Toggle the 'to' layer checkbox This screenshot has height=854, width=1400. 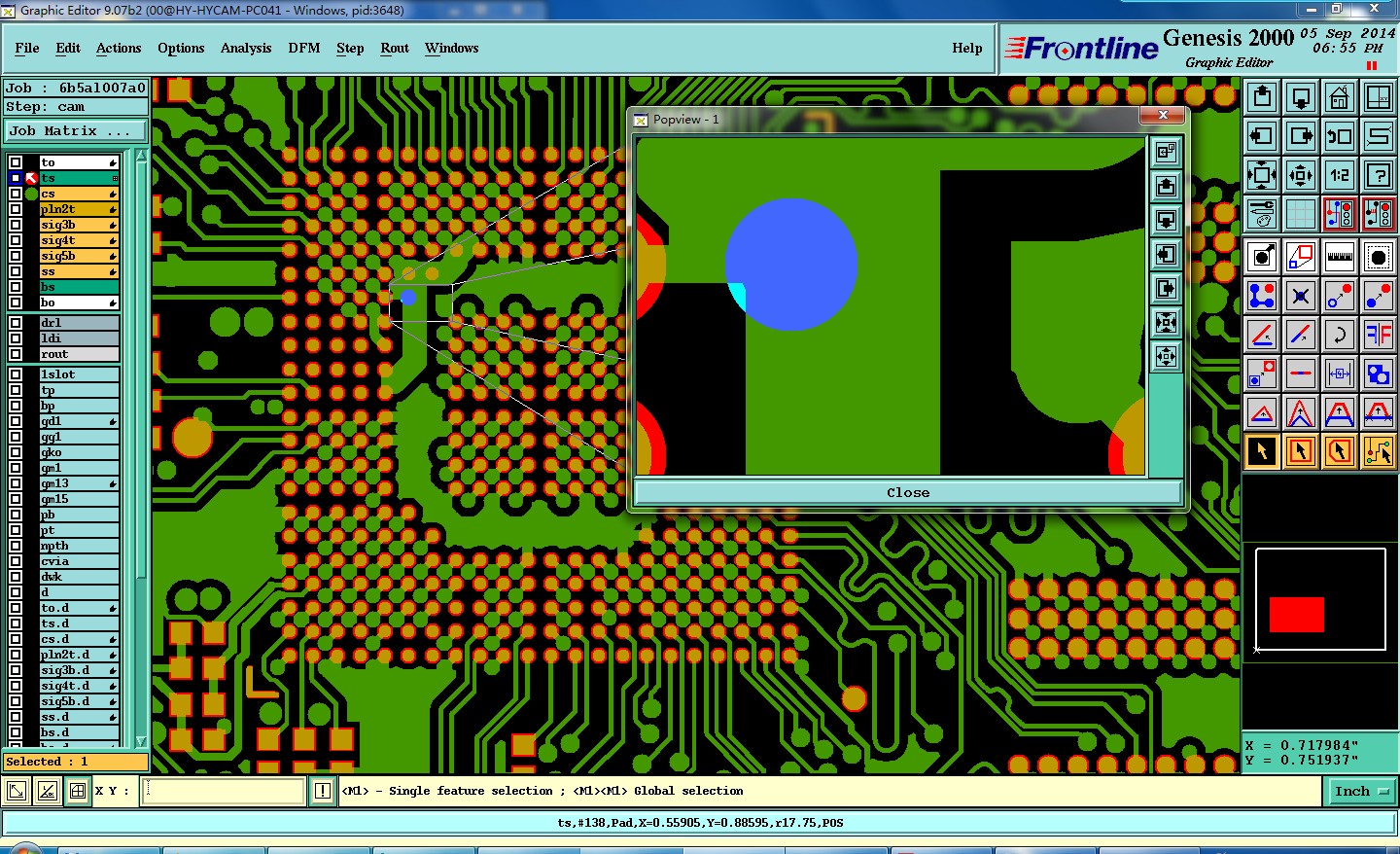pyautogui.click(x=16, y=162)
